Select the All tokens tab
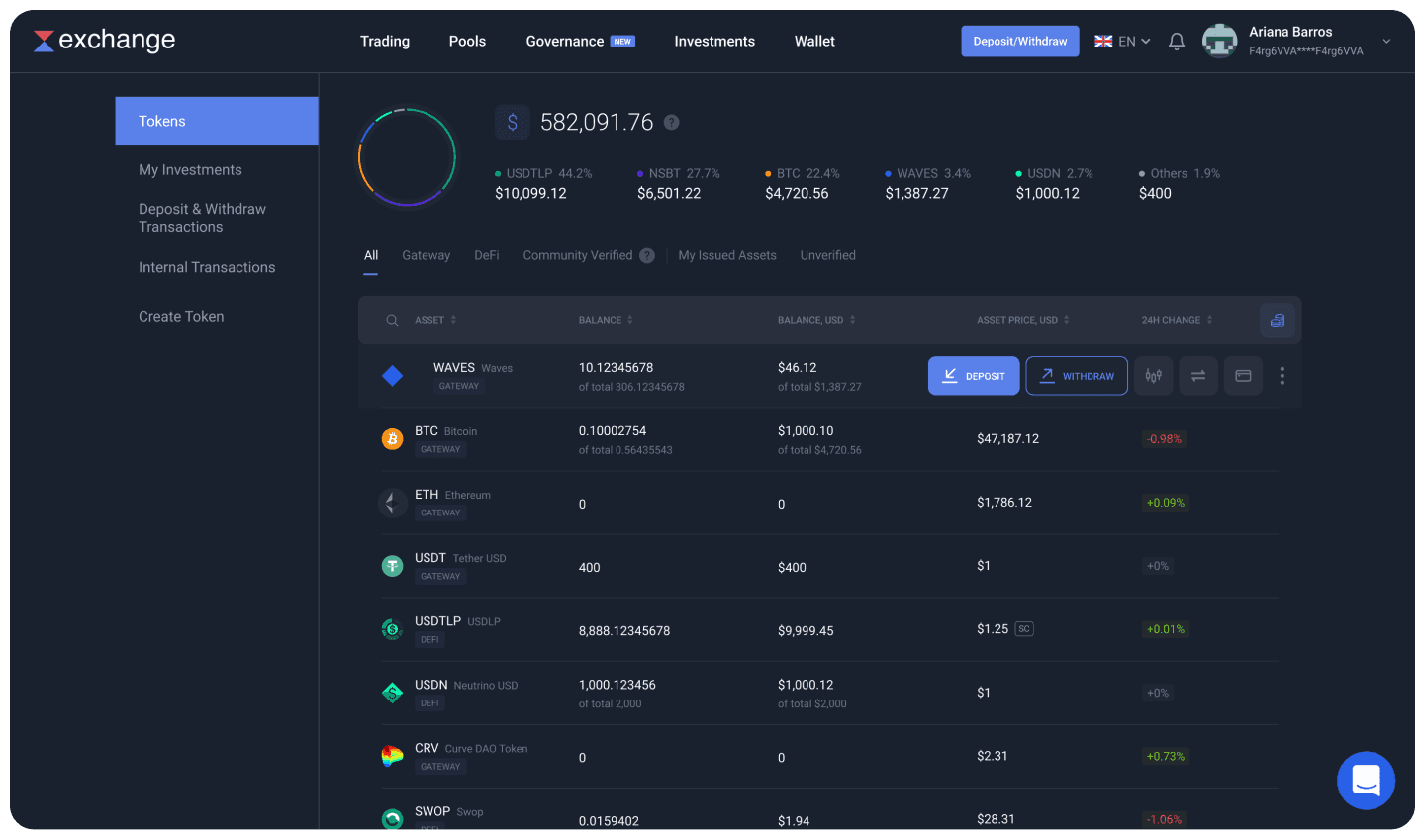The width and height of the screenshot is (1425, 840). [x=371, y=255]
